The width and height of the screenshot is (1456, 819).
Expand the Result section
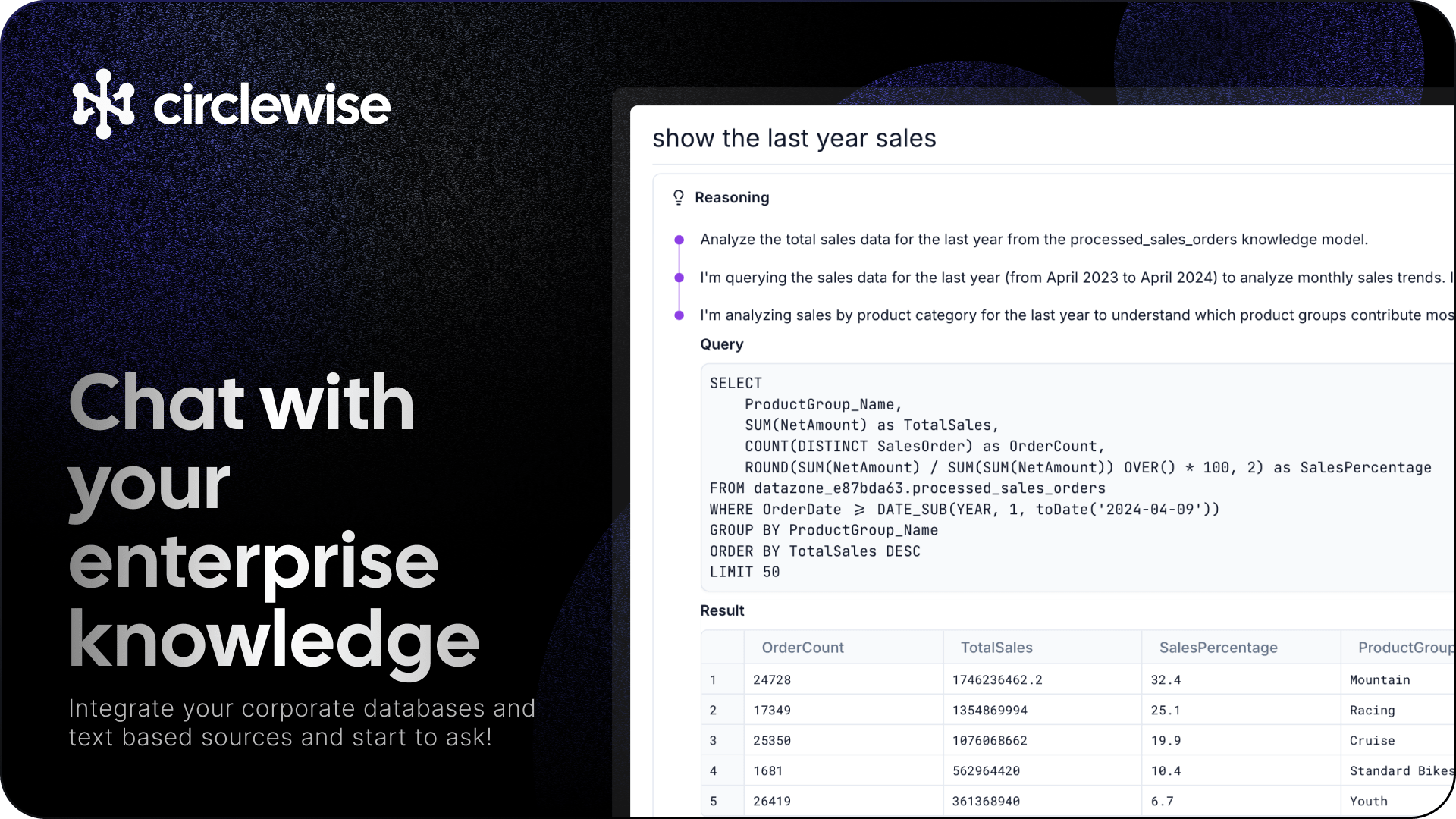pyautogui.click(x=721, y=610)
